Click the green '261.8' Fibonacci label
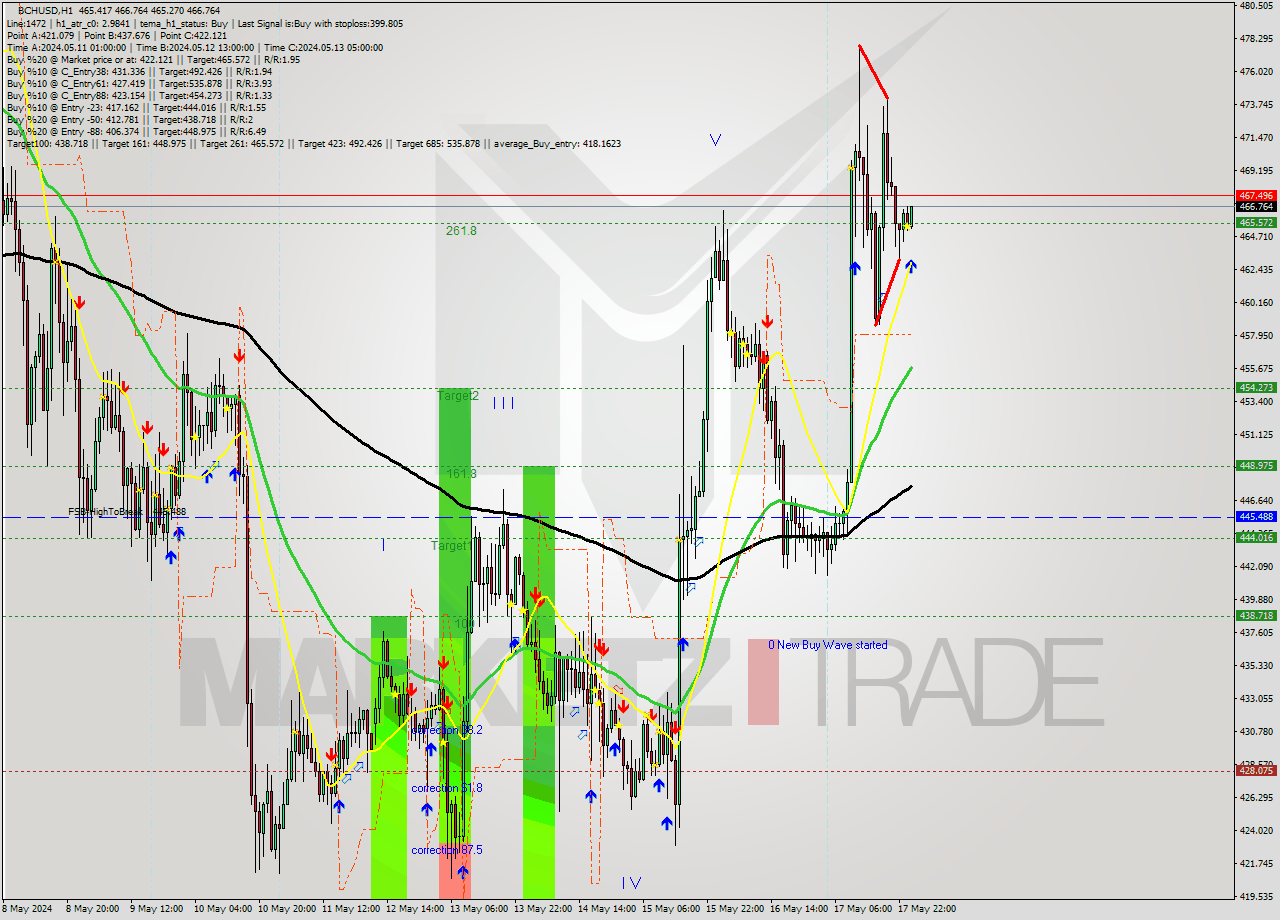This screenshot has height=920, width=1280. coord(461,230)
